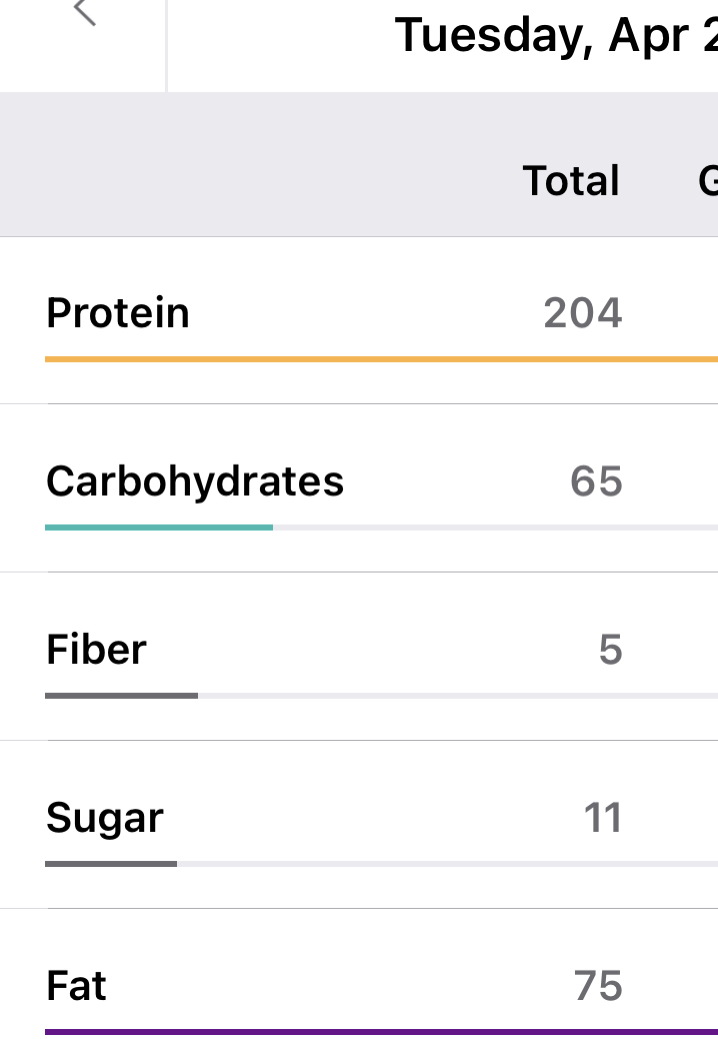
Task: Select the Total column header
Action: pos(571,181)
